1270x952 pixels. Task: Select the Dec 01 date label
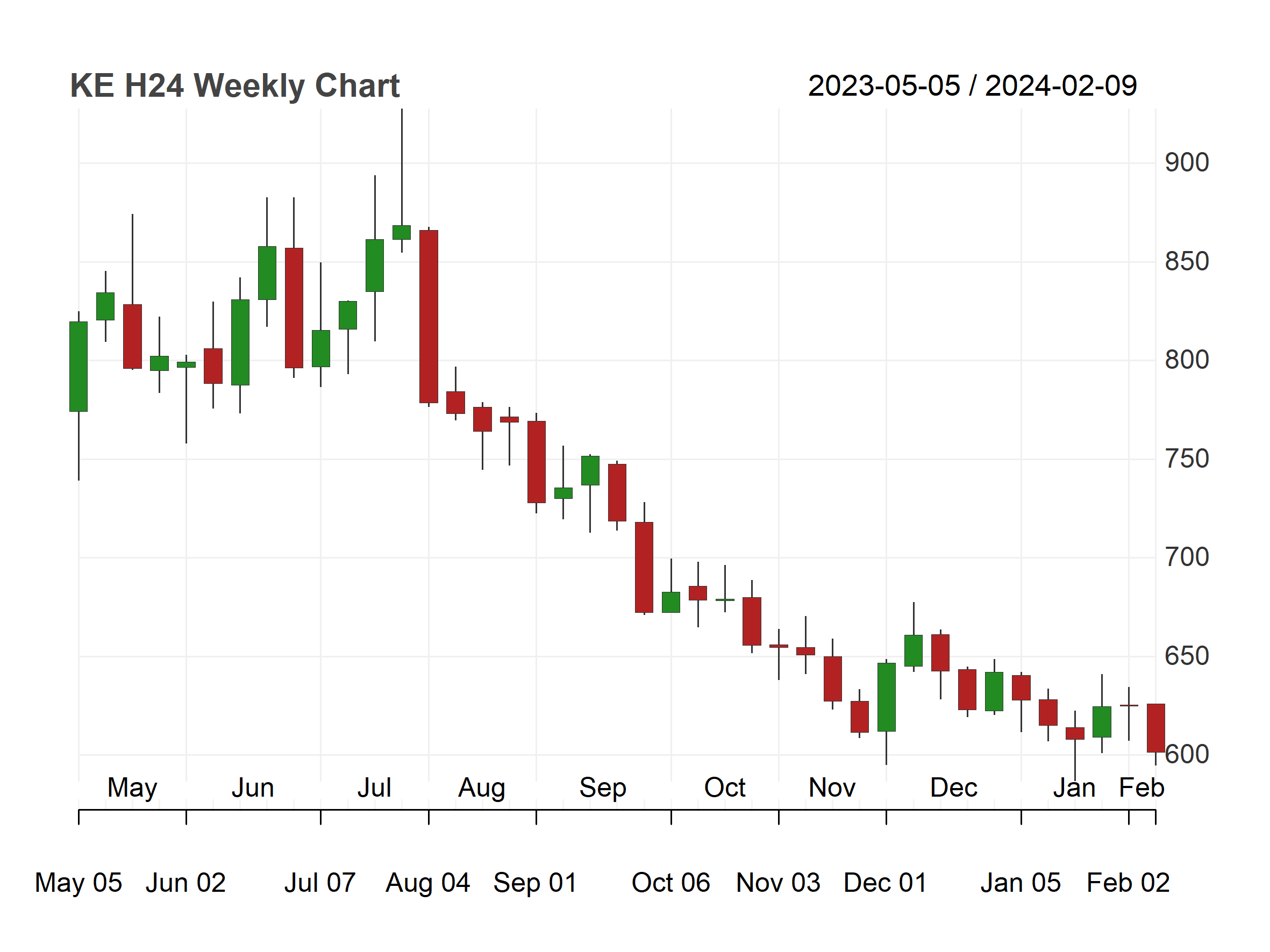[886, 883]
